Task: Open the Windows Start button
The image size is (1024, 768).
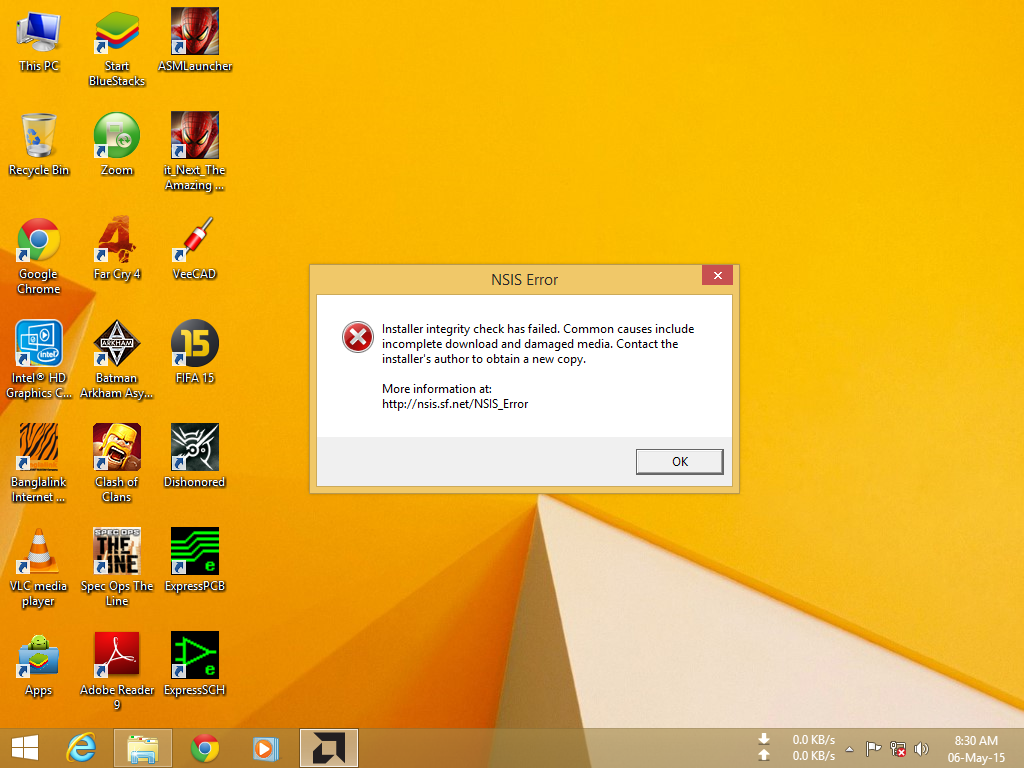Action: click(x=25, y=748)
